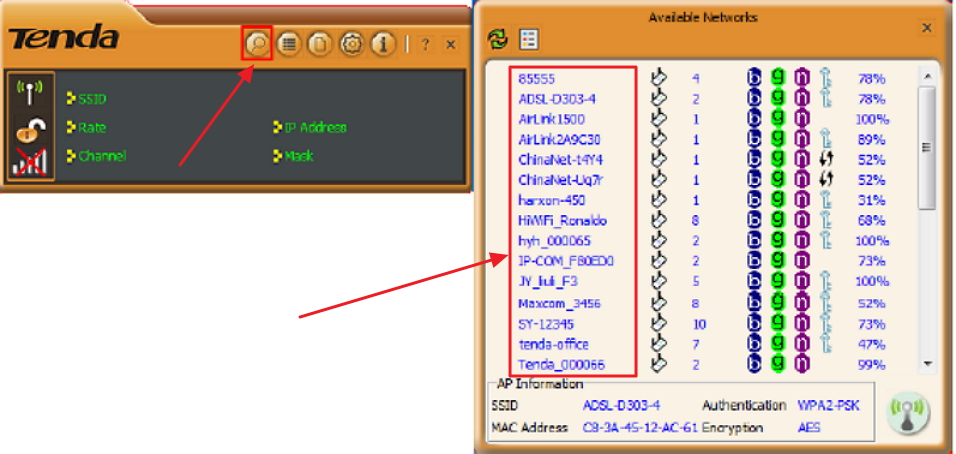
Task: Click the list view icon beside refresh
Action: (x=528, y=40)
